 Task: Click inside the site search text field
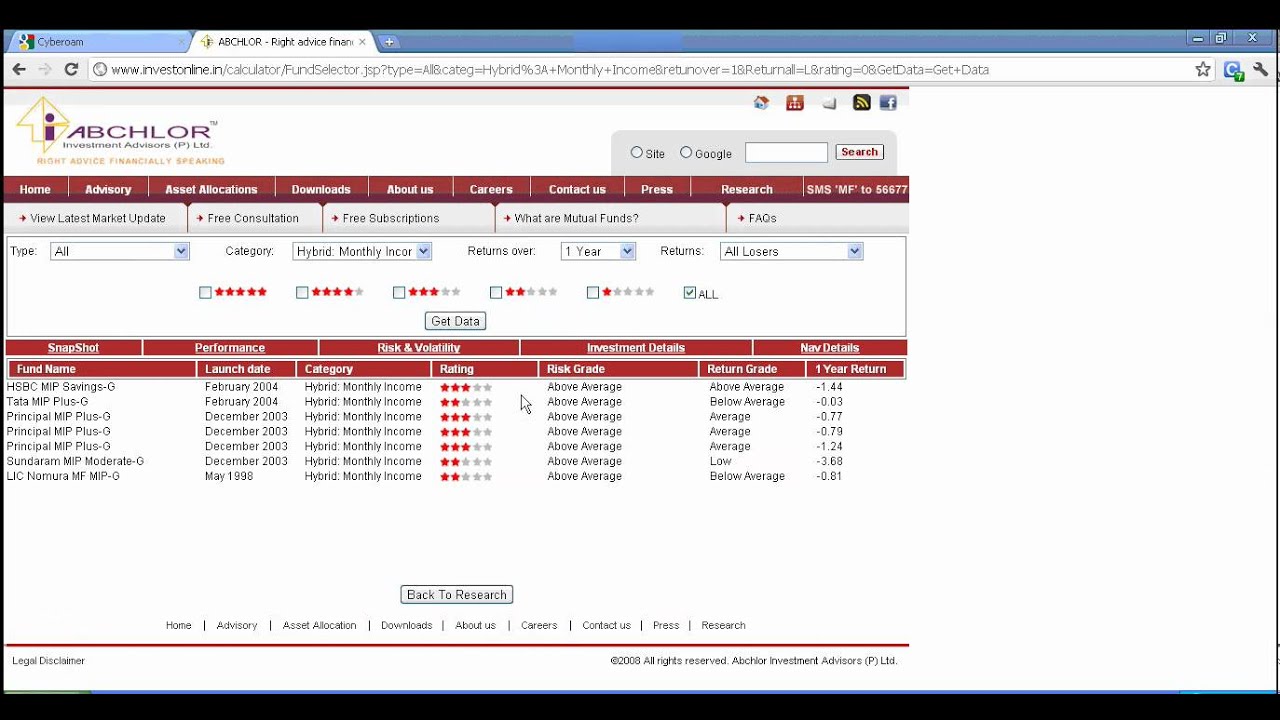pyautogui.click(x=786, y=152)
